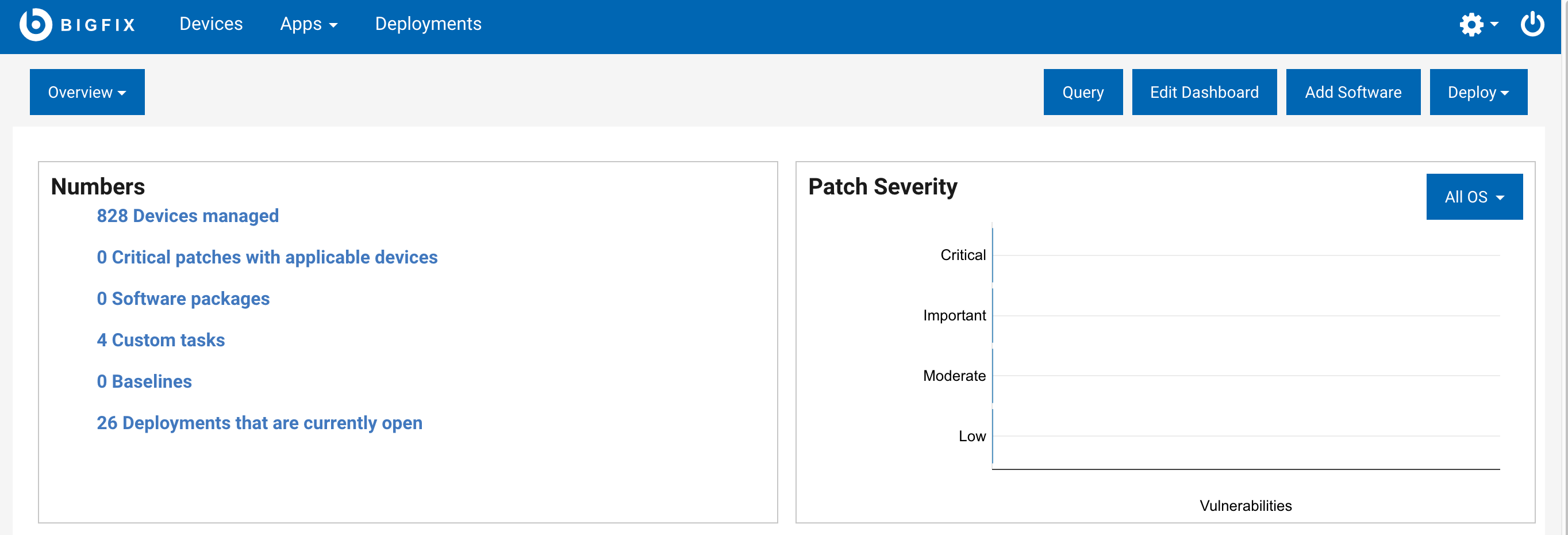
Task: Open the 0 Software packages link
Action: click(183, 299)
